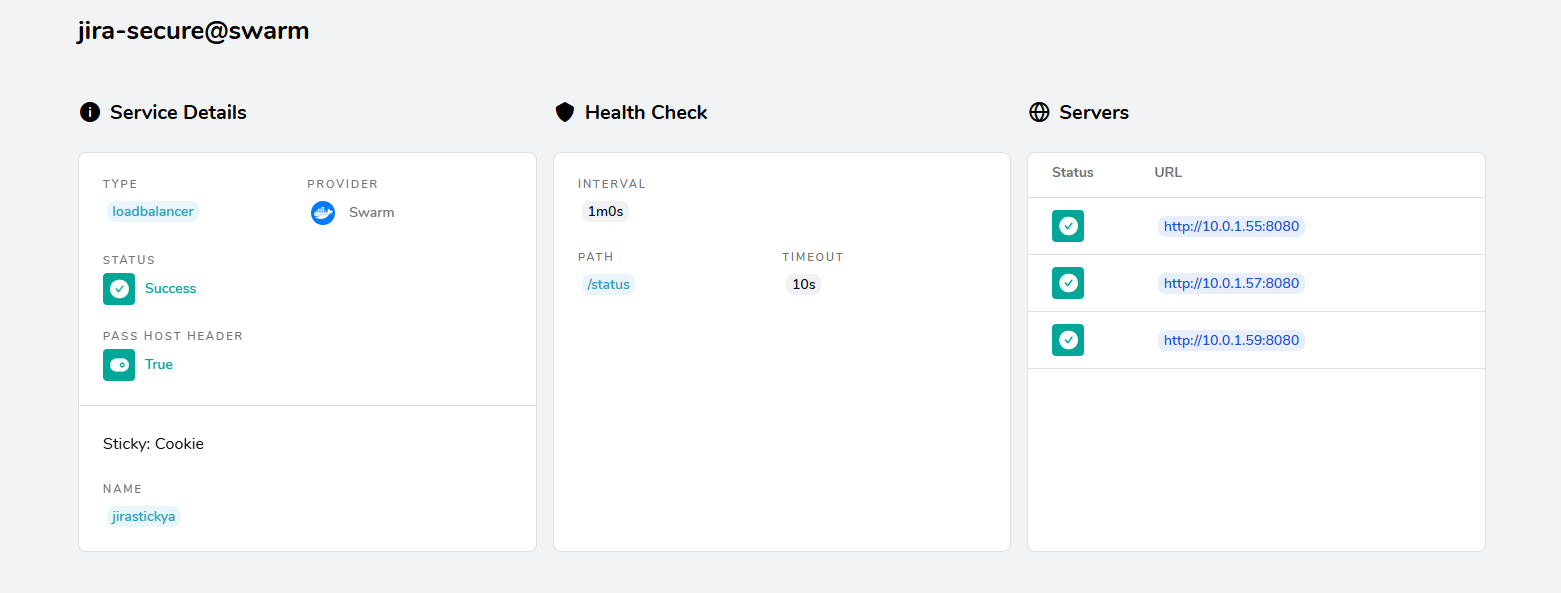Click the Status column header in Servers
The height and width of the screenshot is (593, 1561).
pyautogui.click(x=1073, y=172)
